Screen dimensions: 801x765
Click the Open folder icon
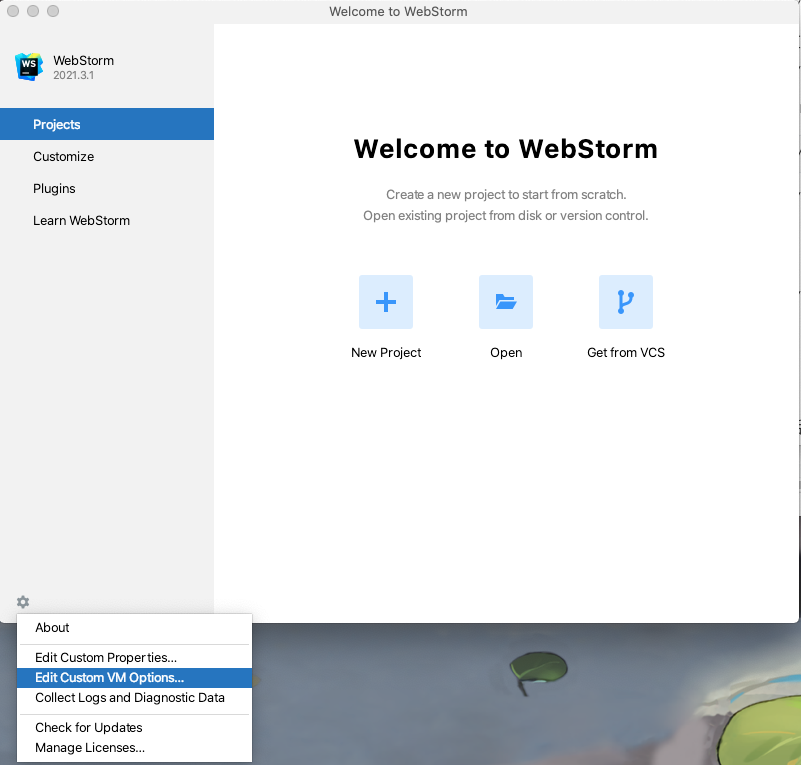coord(506,302)
